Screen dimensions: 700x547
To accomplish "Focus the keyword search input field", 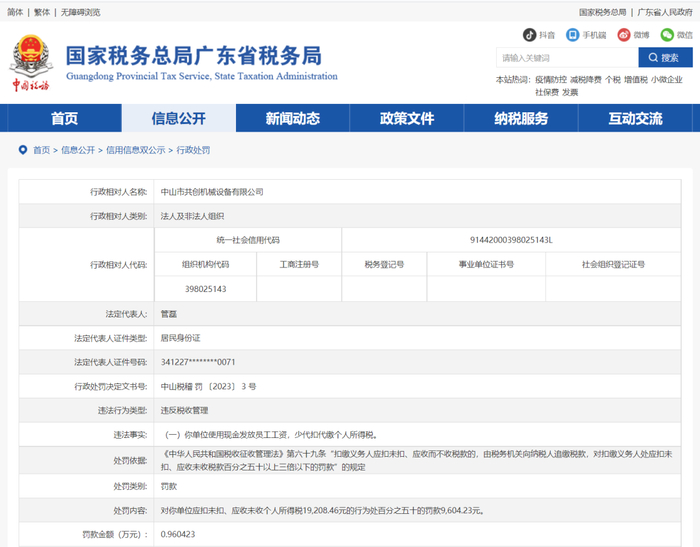I will (567, 58).
